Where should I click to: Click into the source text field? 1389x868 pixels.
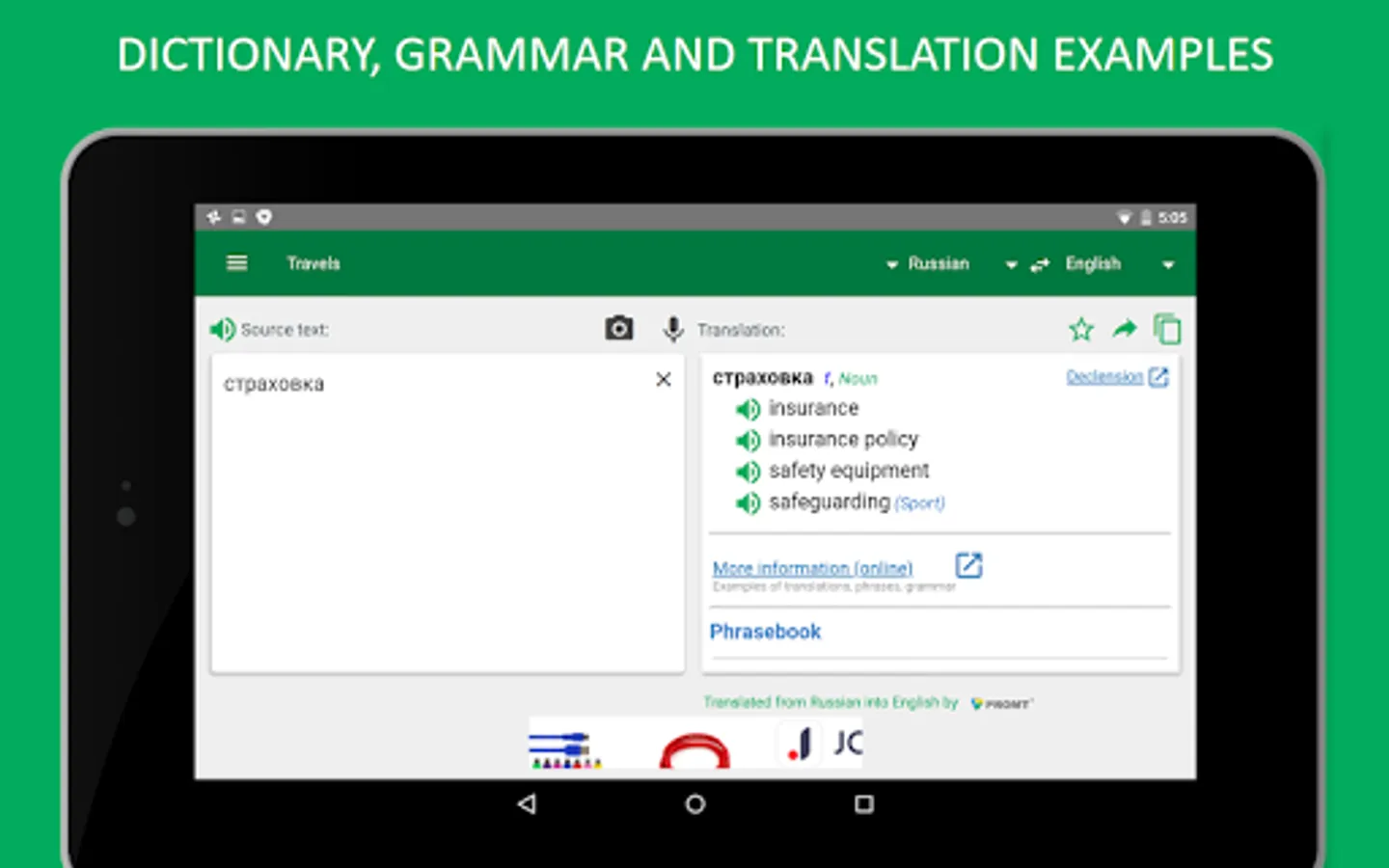coord(448,513)
